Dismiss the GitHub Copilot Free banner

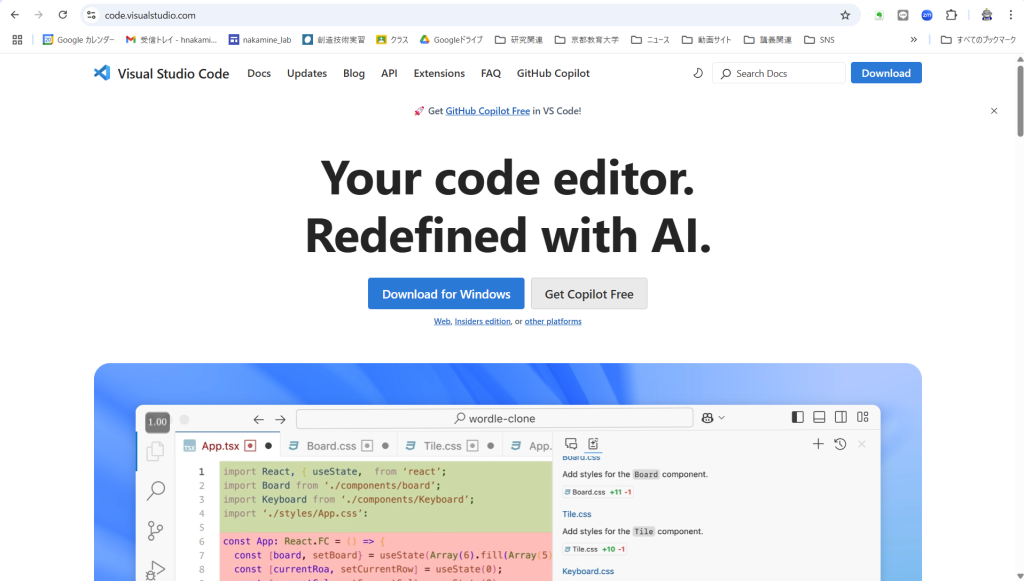pyautogui.click(x=993, y=111)
